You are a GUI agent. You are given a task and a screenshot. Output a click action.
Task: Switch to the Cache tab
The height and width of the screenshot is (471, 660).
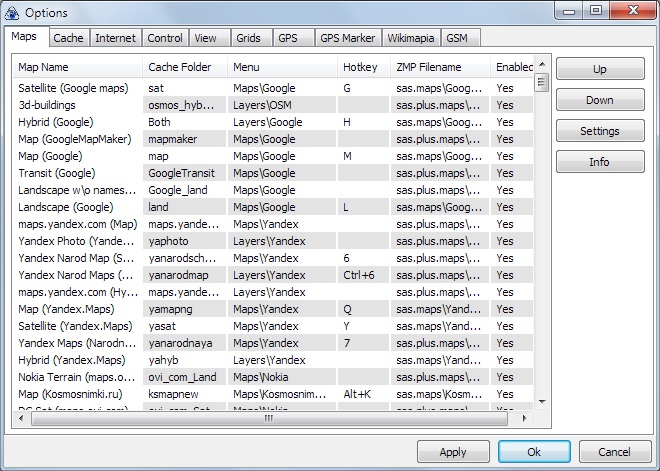(x=69, y=38)
